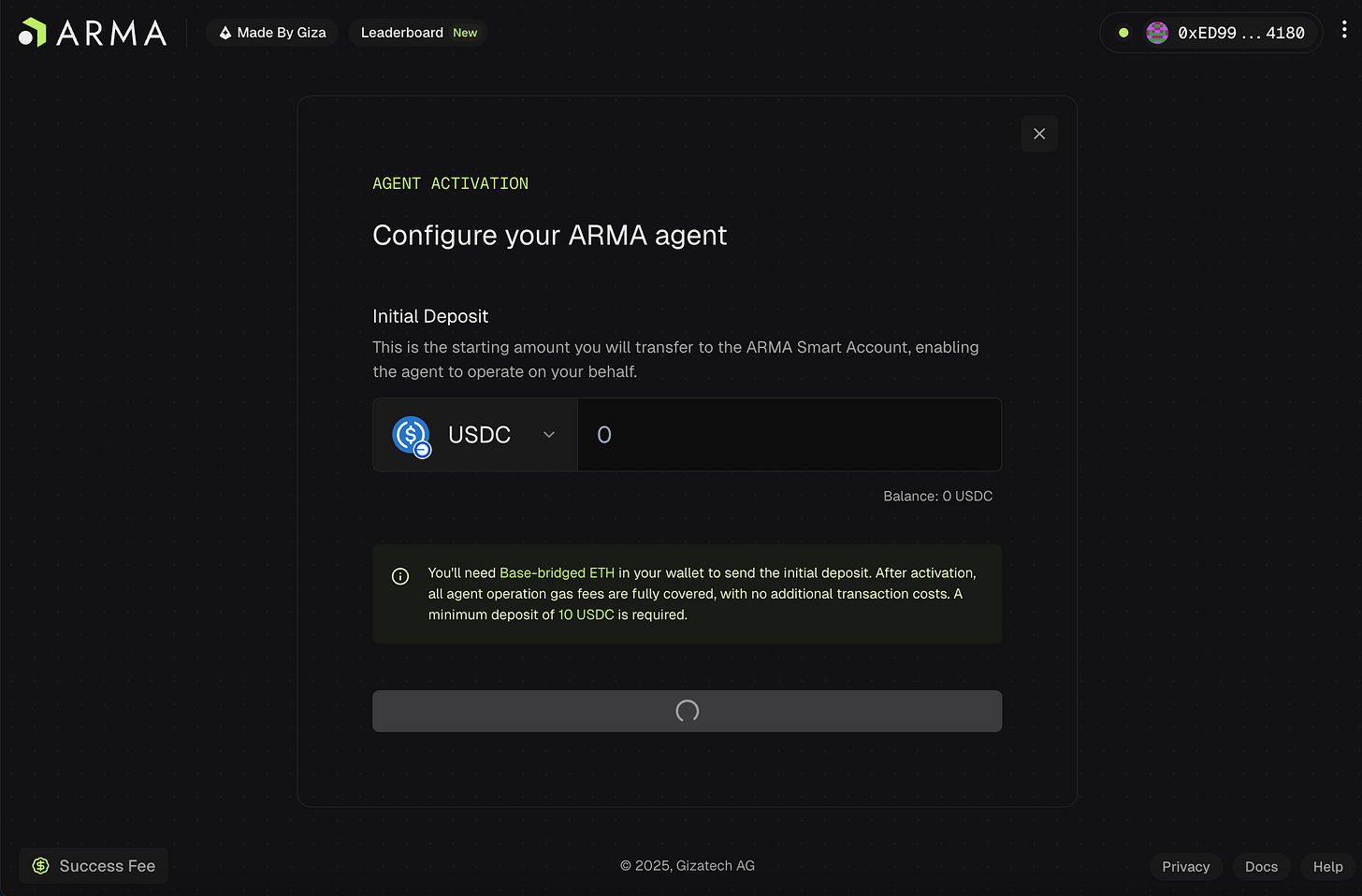Click the Balance: 0 USDC text

(x=937, y=496)
